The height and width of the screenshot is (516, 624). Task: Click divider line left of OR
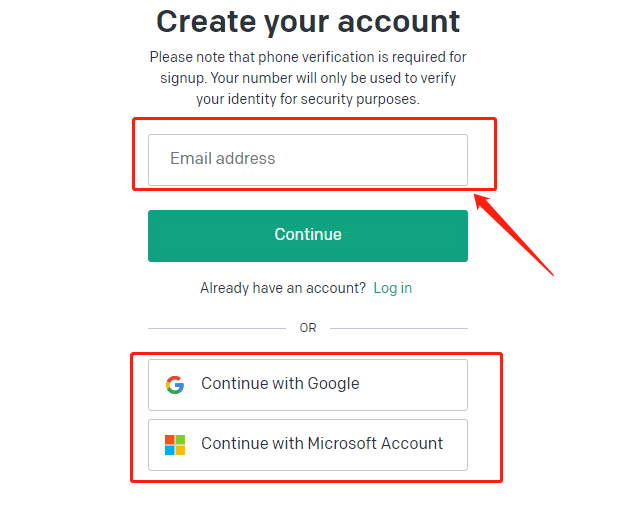(x=217, y=328)
